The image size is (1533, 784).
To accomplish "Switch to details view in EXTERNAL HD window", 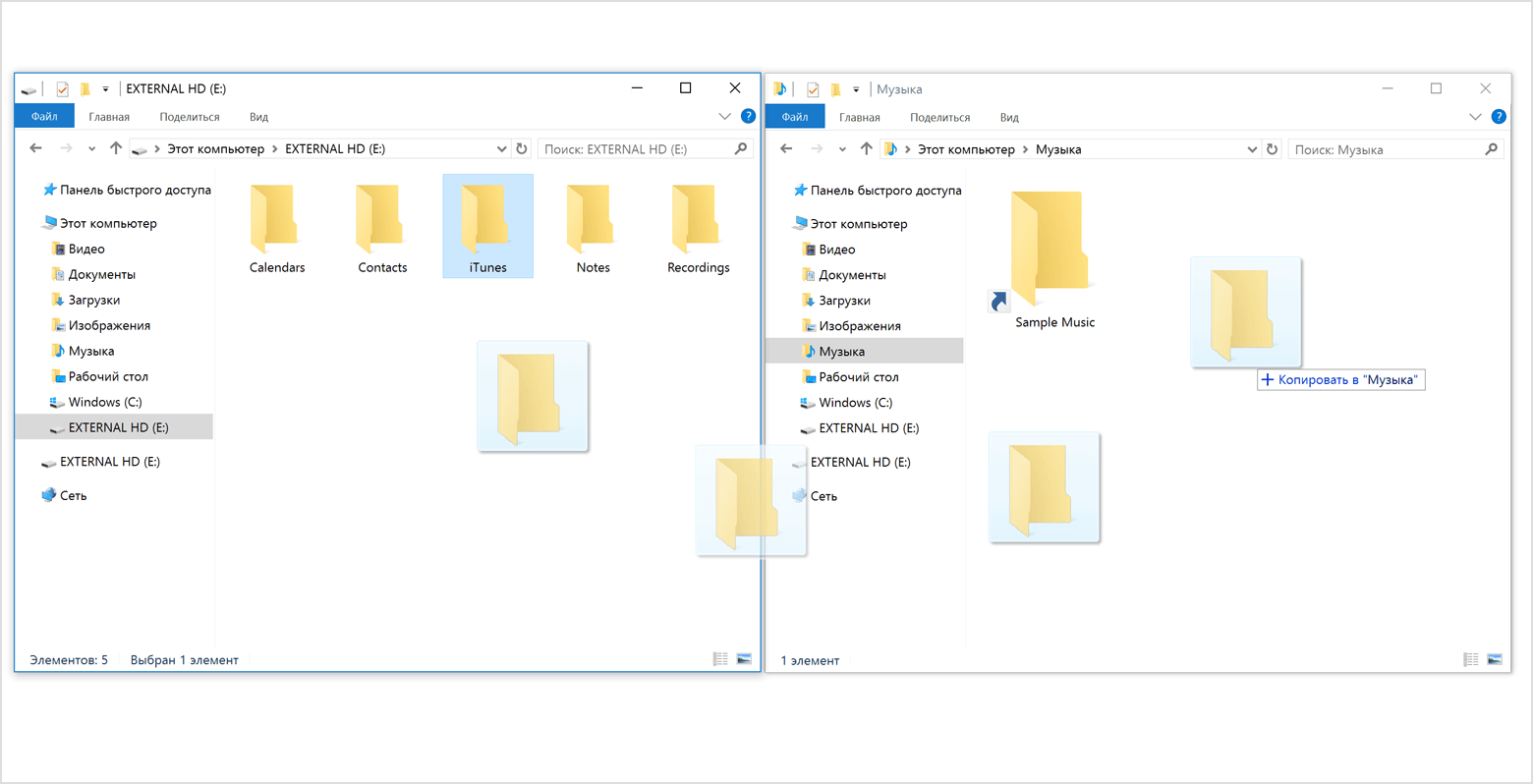I will (720, 659).
